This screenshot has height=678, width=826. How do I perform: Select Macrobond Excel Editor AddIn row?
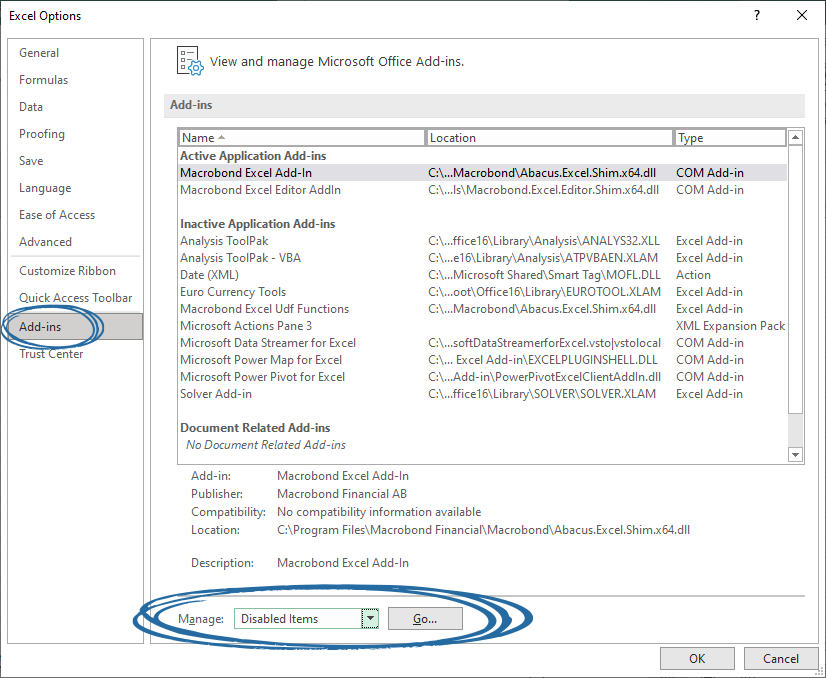coord(483,190)
